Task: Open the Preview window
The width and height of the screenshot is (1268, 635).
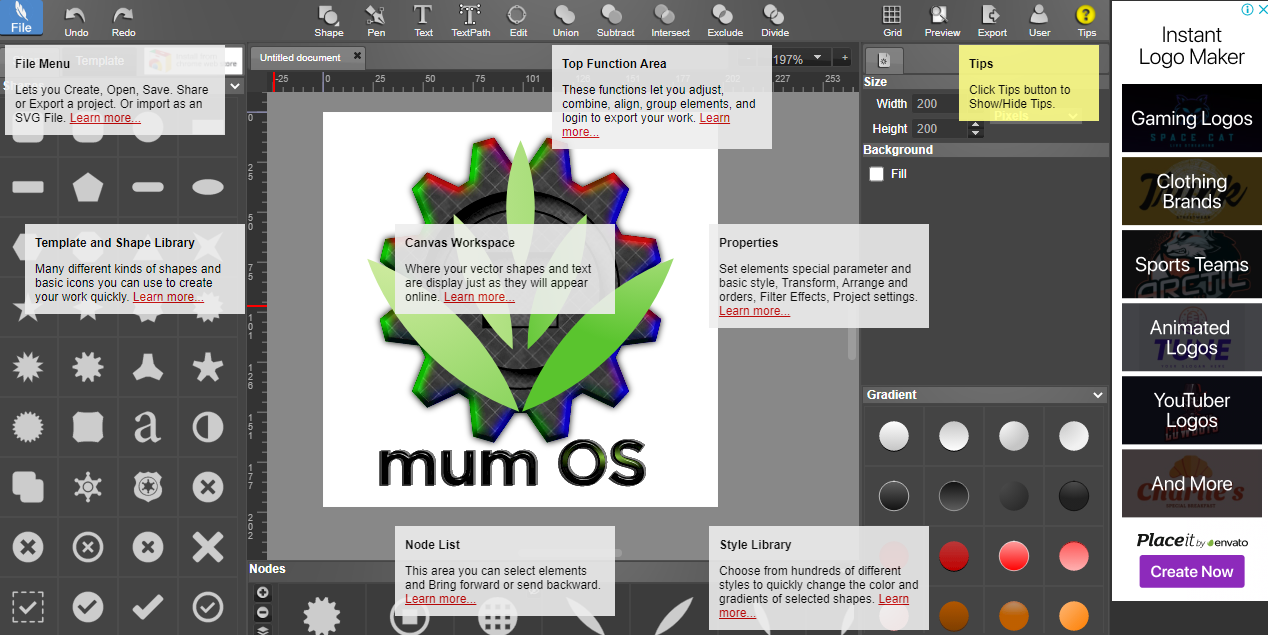Action: pyautogui.click(x=942, y=20)
